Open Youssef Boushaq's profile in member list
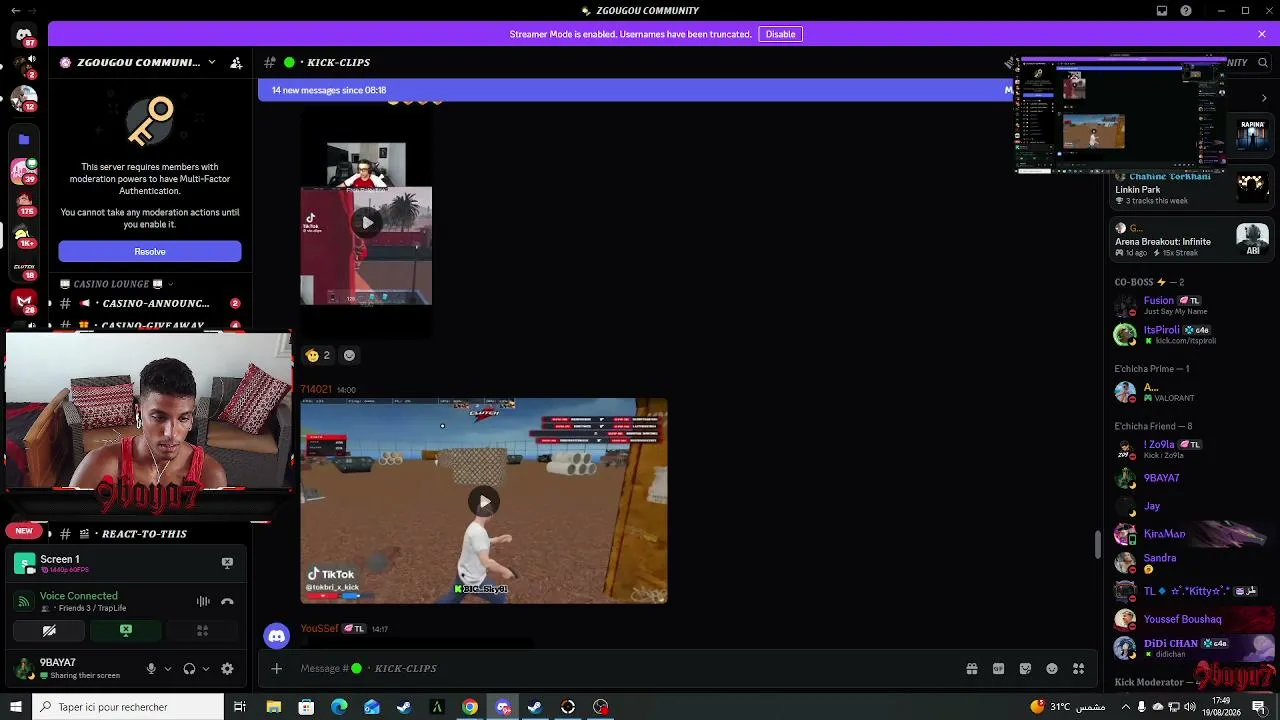The image size is (1280, 720). 1190,619
